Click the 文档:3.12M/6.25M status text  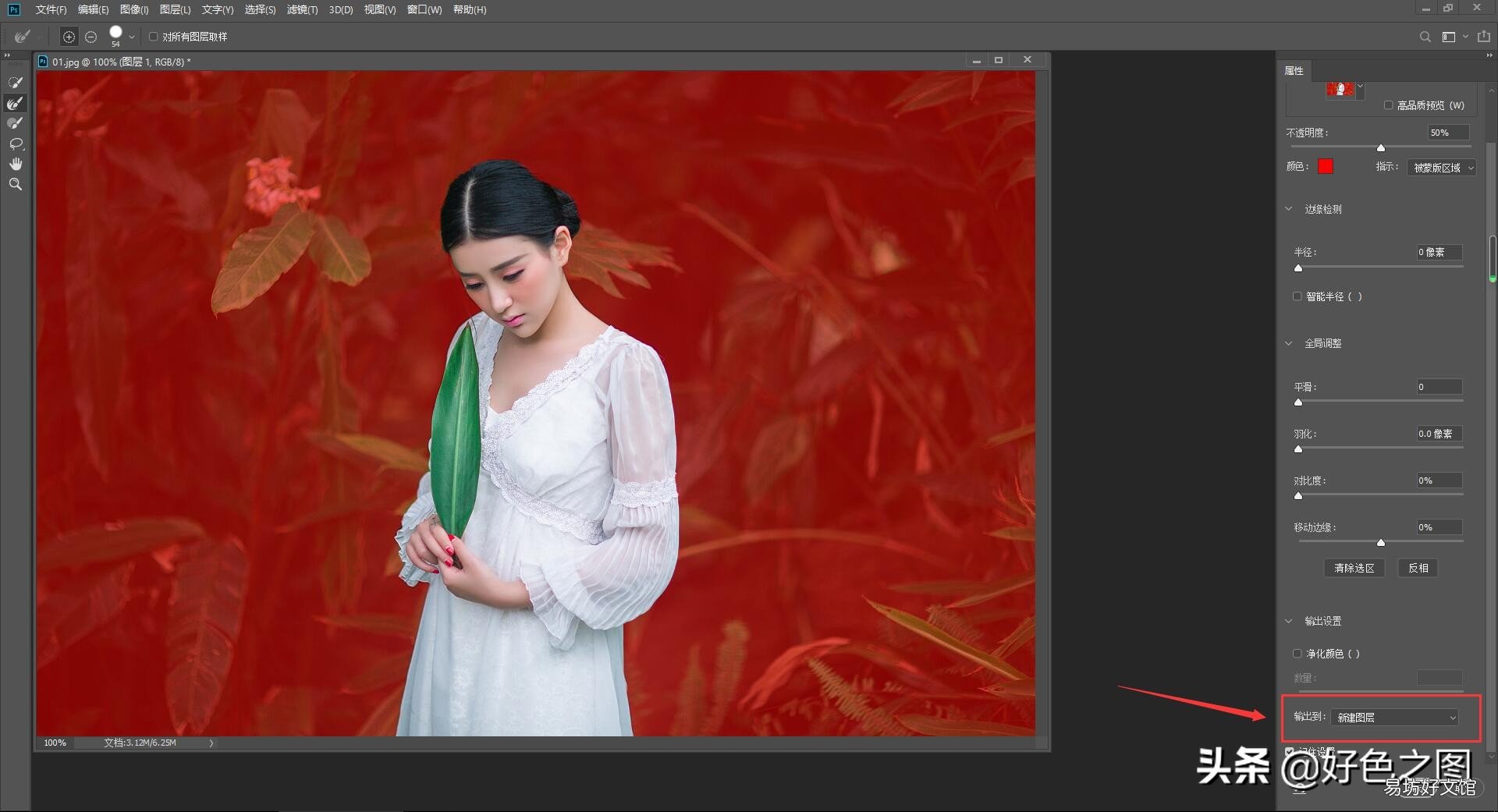140,743
